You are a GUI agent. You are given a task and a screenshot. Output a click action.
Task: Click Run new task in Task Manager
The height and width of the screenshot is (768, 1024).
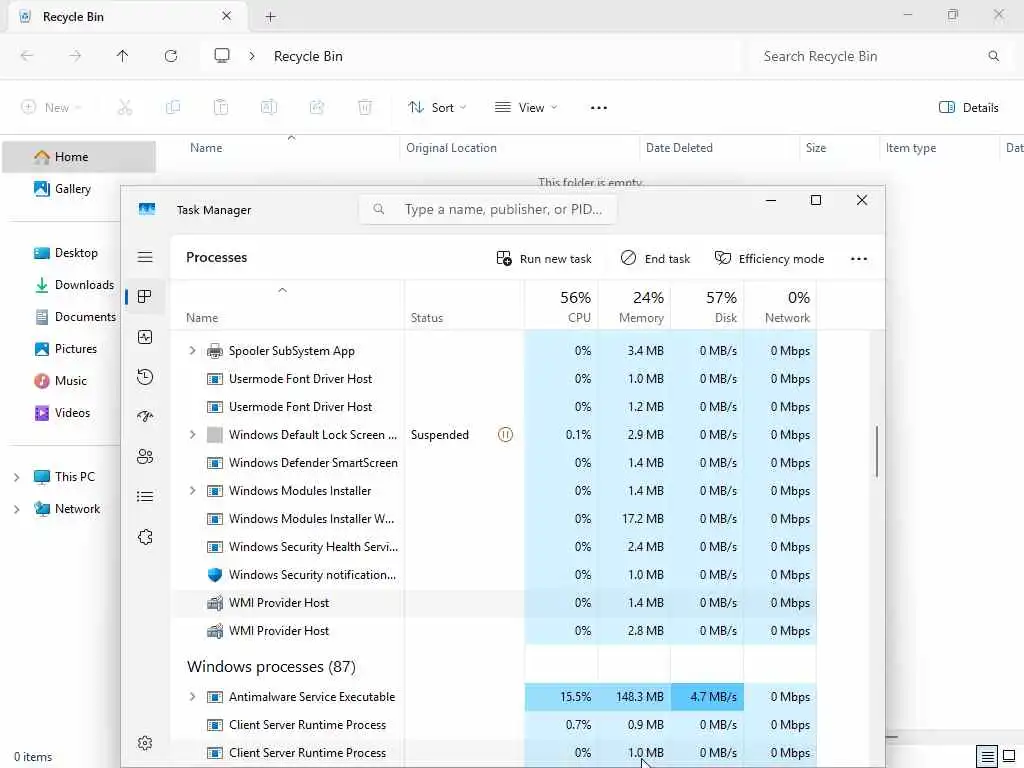[x=544, y=259]
